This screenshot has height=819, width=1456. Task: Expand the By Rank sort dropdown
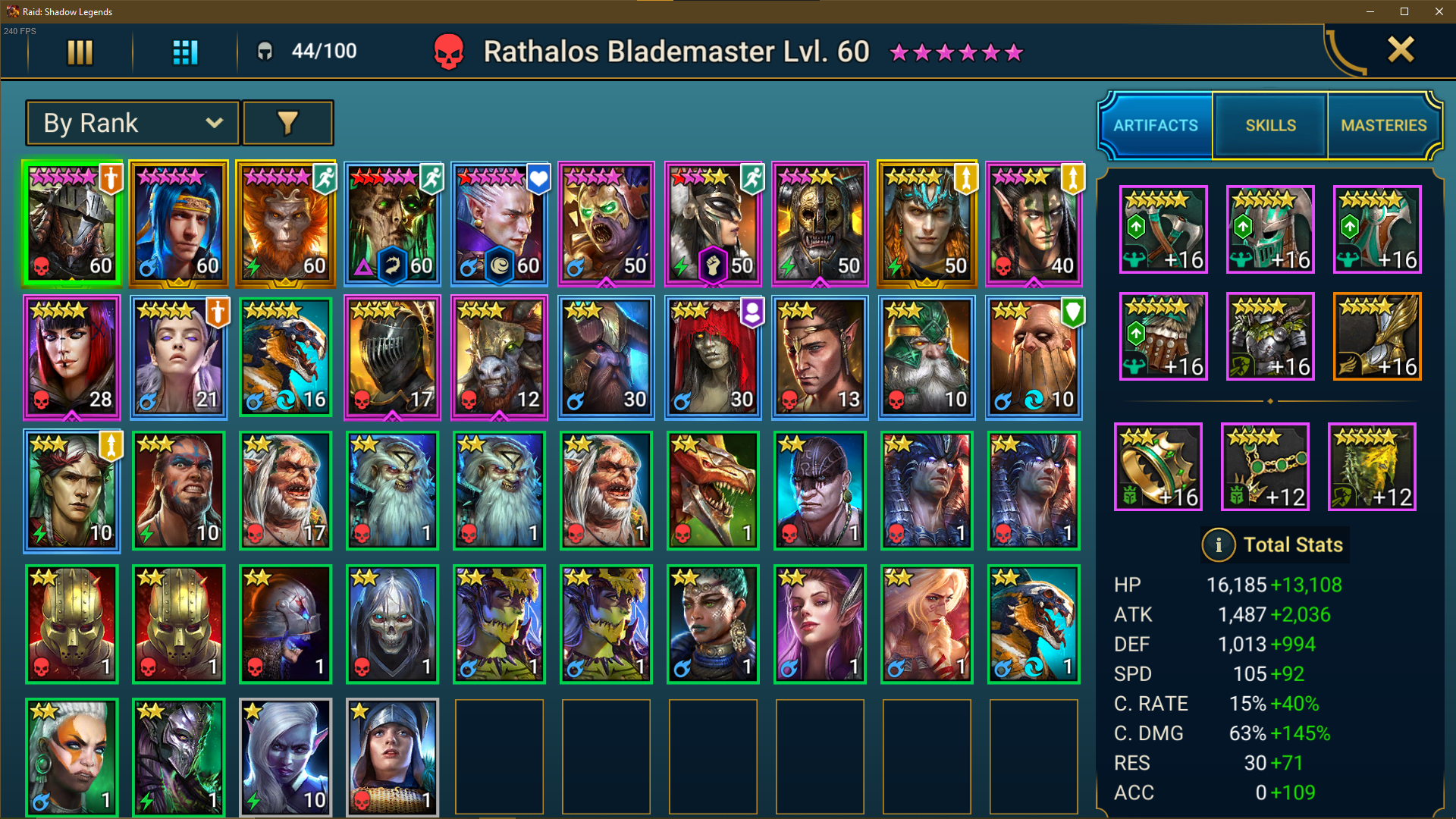pos(133,123)
